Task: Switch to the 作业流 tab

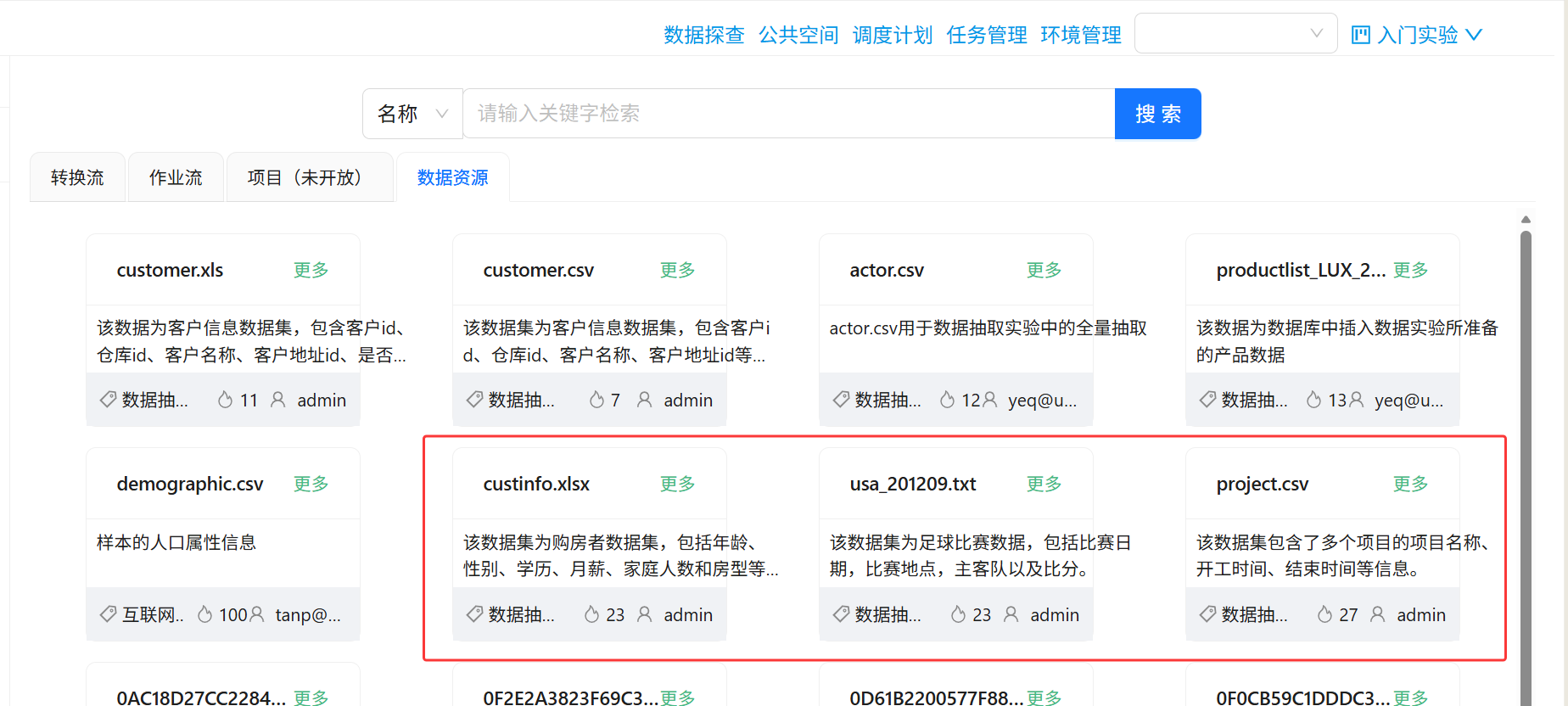Action: click(x=176, y=177)
